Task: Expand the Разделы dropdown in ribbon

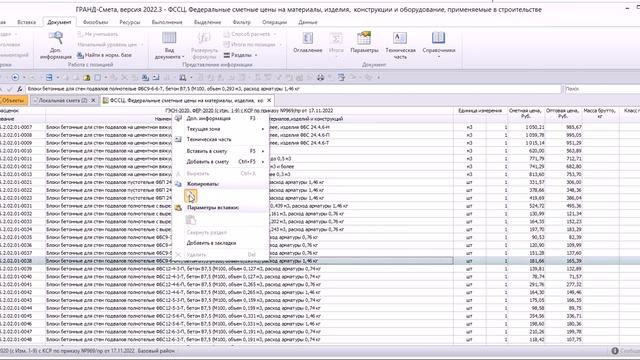Action: coord(240,55)
